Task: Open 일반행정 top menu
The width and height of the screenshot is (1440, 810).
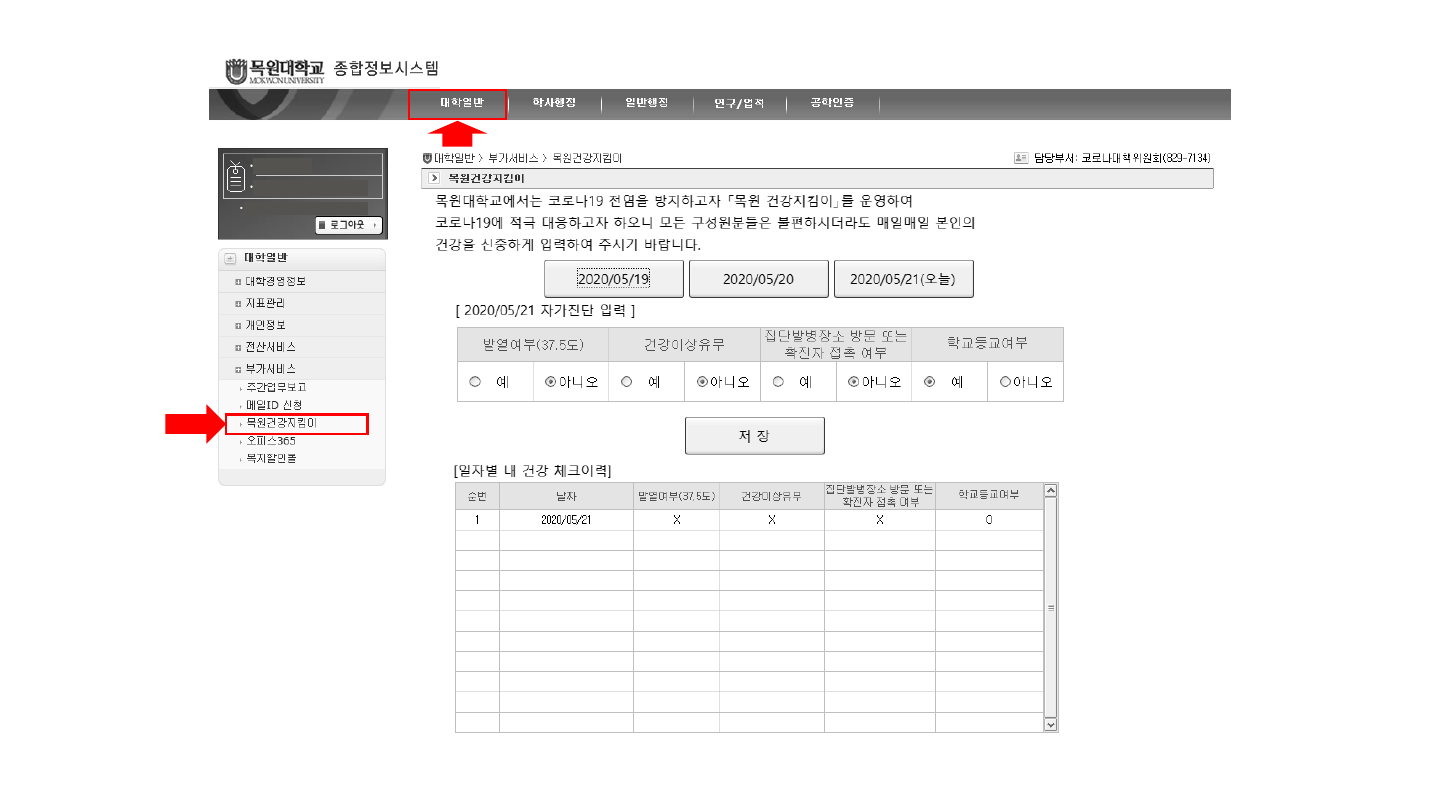Action: (646, 103)
